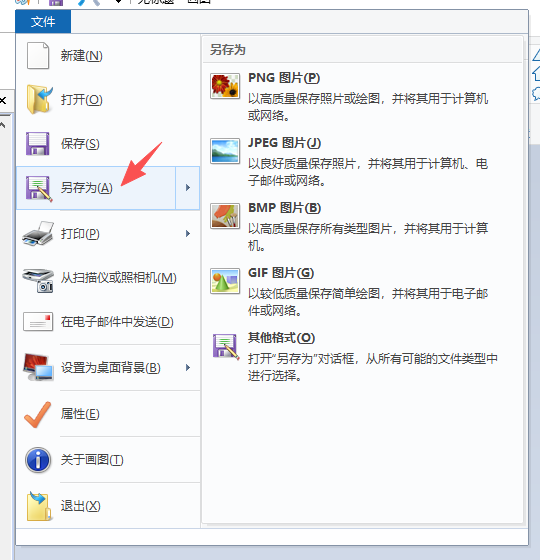Select 设置为桌面背景(B) entry
Viewport: 540px width, 560px height.
(108, 368)
